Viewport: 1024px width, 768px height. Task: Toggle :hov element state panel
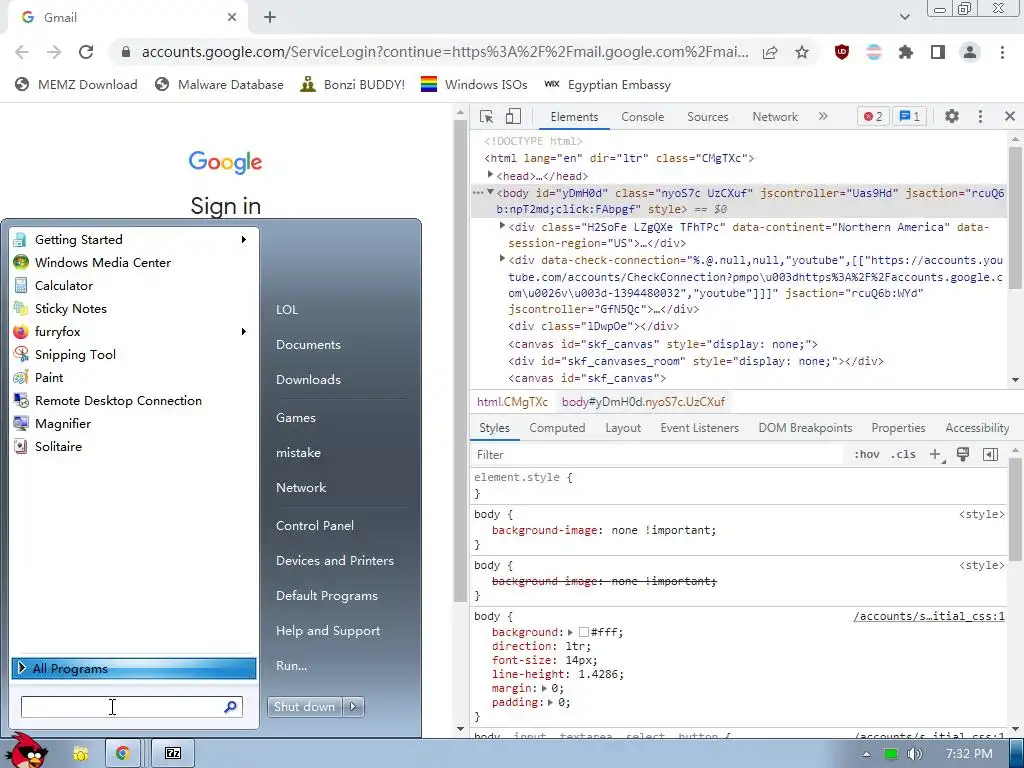point(867,455)
